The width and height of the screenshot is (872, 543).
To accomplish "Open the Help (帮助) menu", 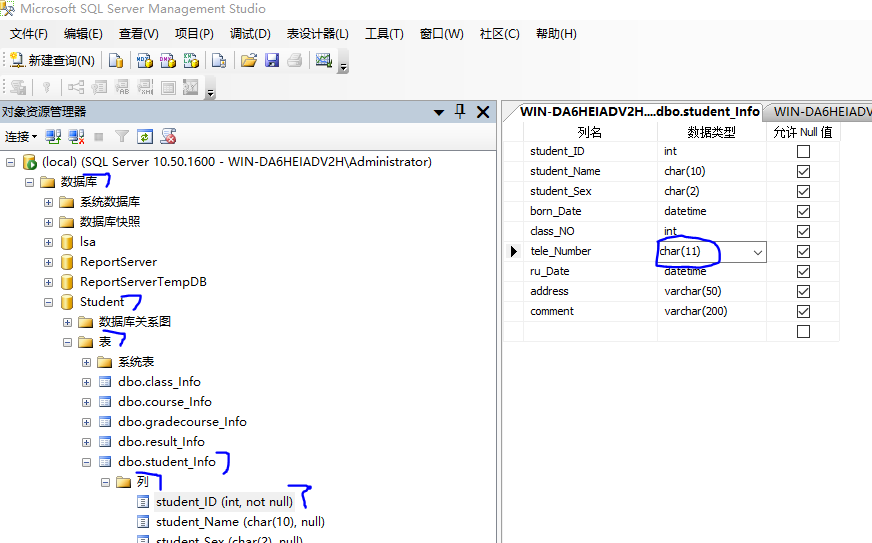I will [x=556, y=34].
